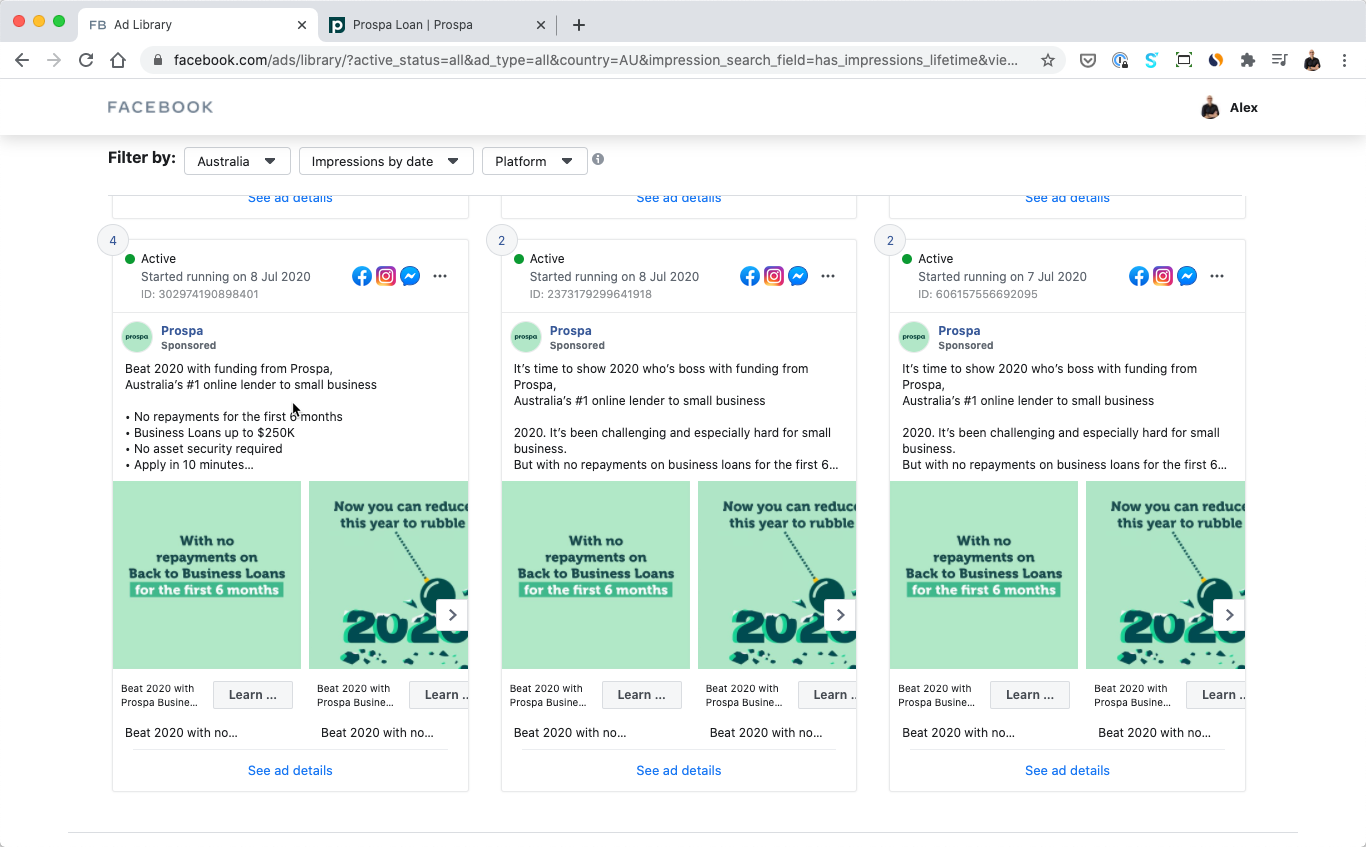
Task: Open a new browser tab
Action: pyautogui.click(x=578, y=25)
